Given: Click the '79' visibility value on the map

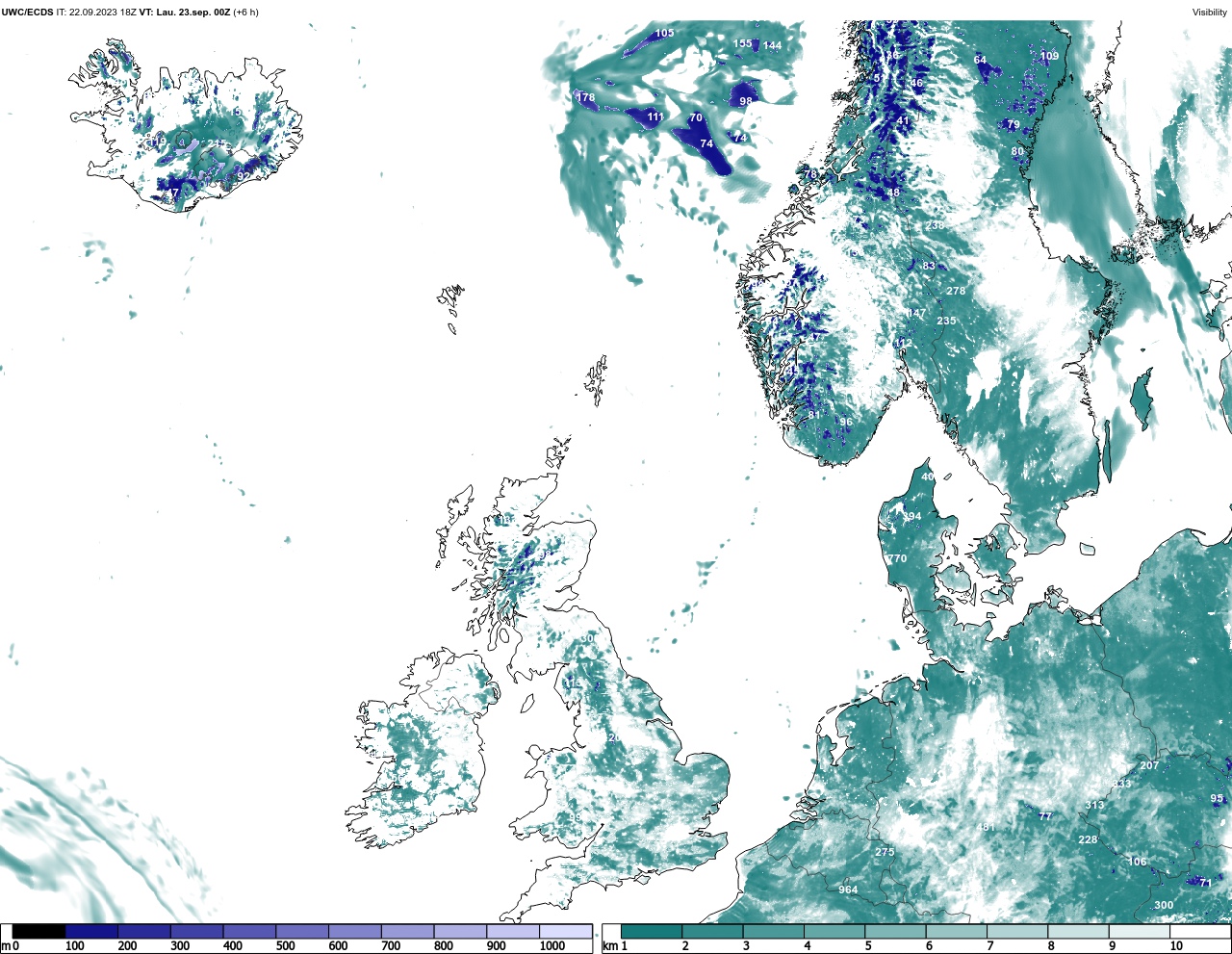Looking at the screenshot, I should 1013,124.
